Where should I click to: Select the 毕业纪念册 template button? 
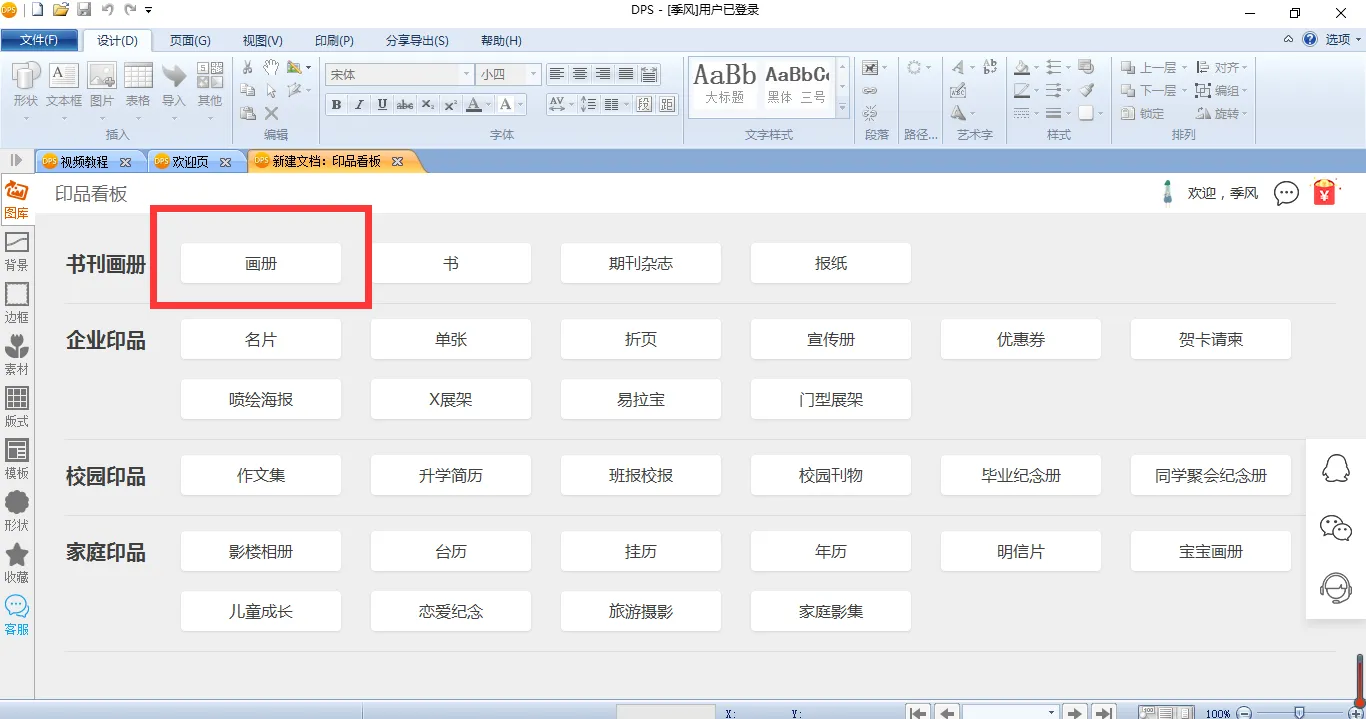click(x=1021, y=476)
